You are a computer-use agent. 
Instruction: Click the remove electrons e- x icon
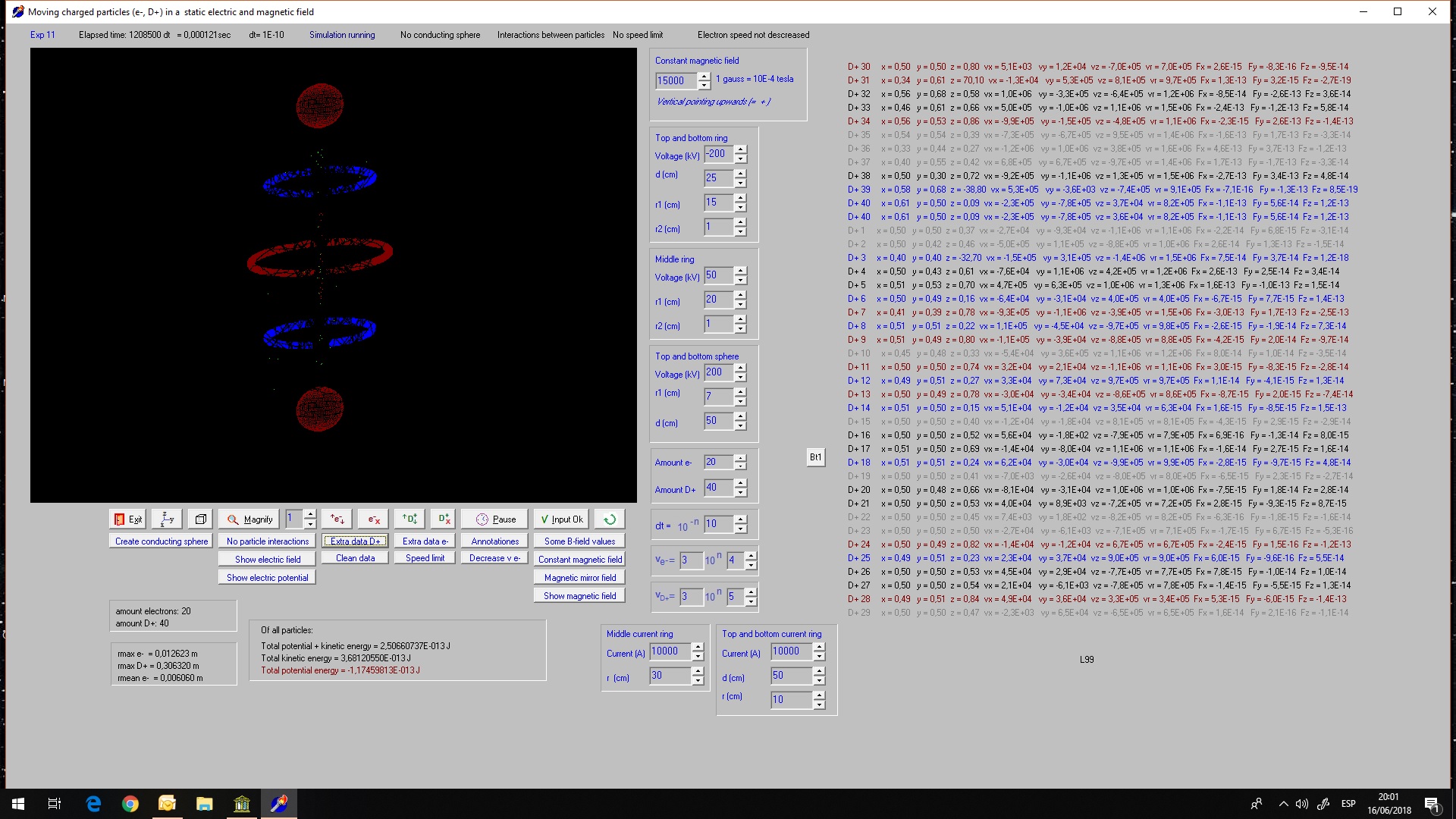pos(373,519)
